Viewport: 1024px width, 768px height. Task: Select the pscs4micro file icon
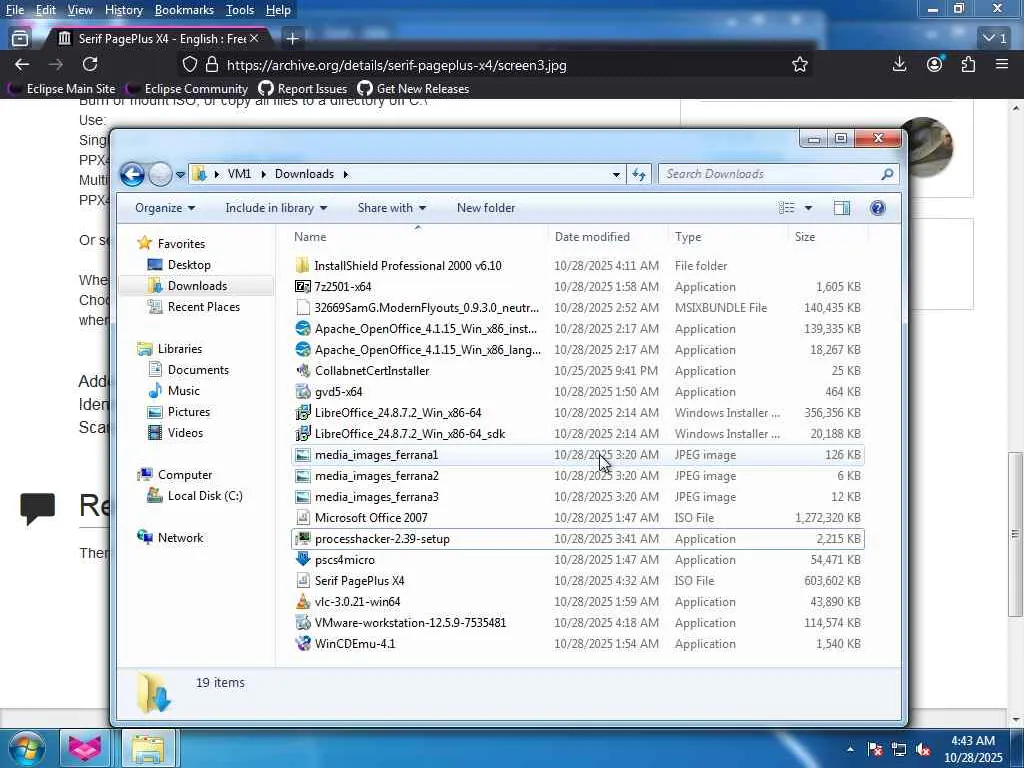pos(302,560)
